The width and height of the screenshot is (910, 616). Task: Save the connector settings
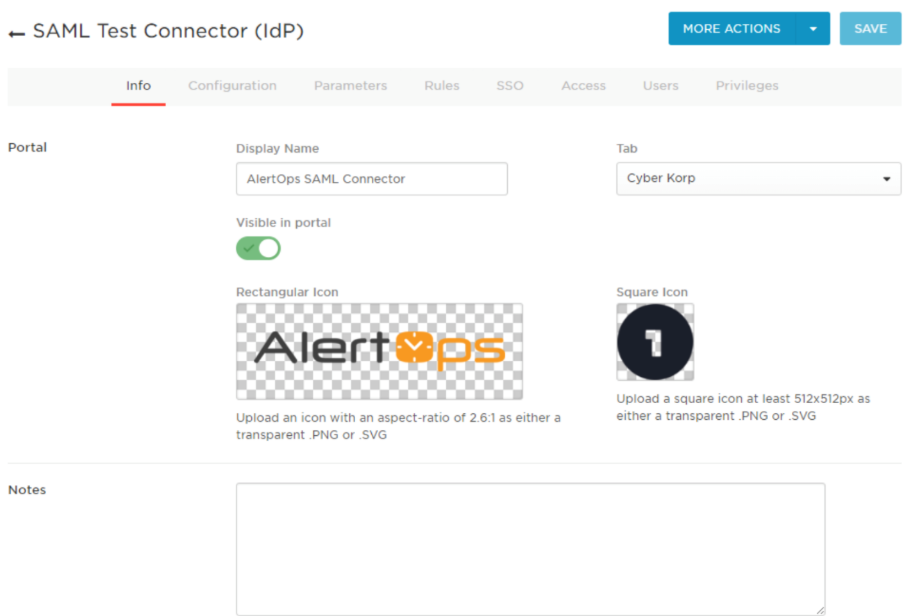(870, 28)
